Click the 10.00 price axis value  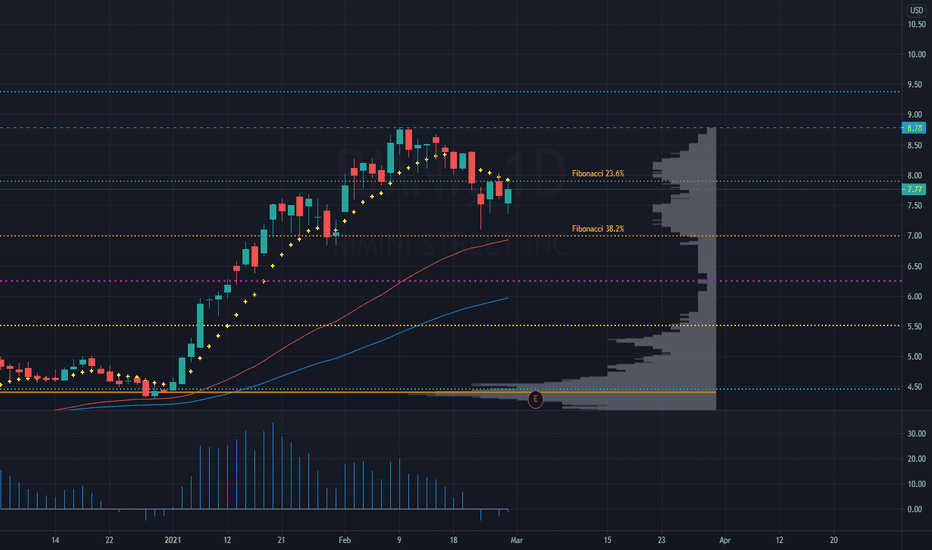[916, 55]
